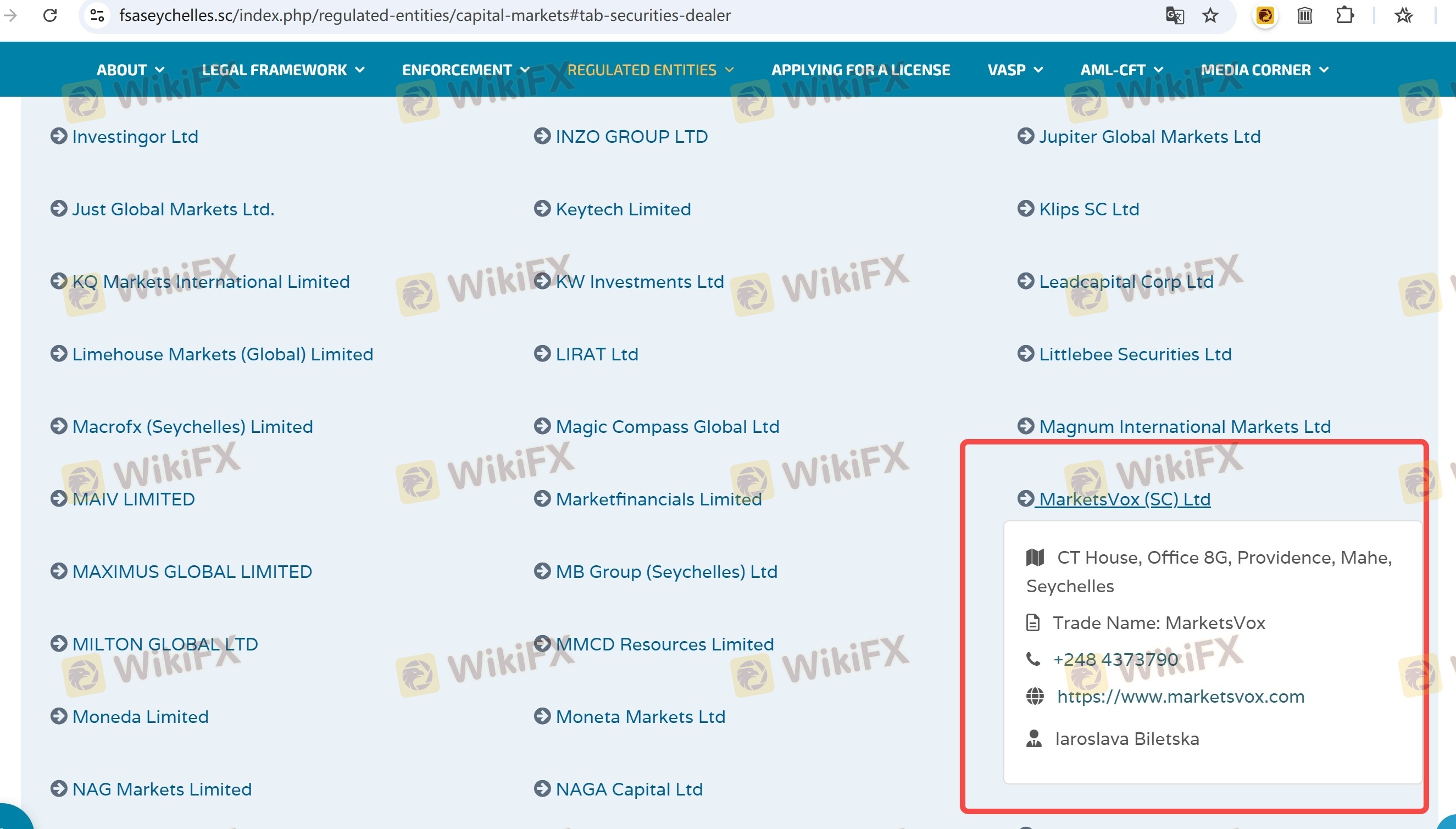
Task: Click the arrow icon beside Investingor Ltd
Action: [59, 137]
